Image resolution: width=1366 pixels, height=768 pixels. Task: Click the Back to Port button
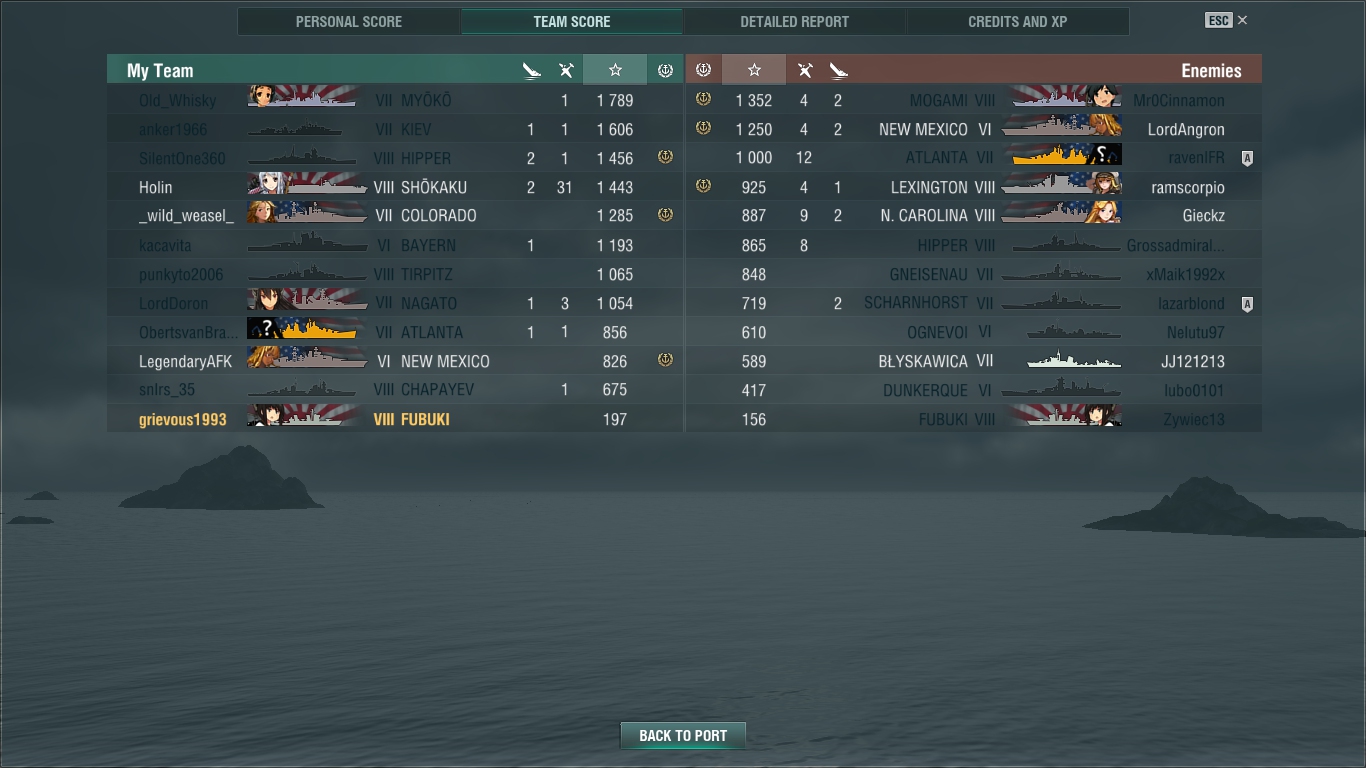pyautogui.click(x=683, y=735)
